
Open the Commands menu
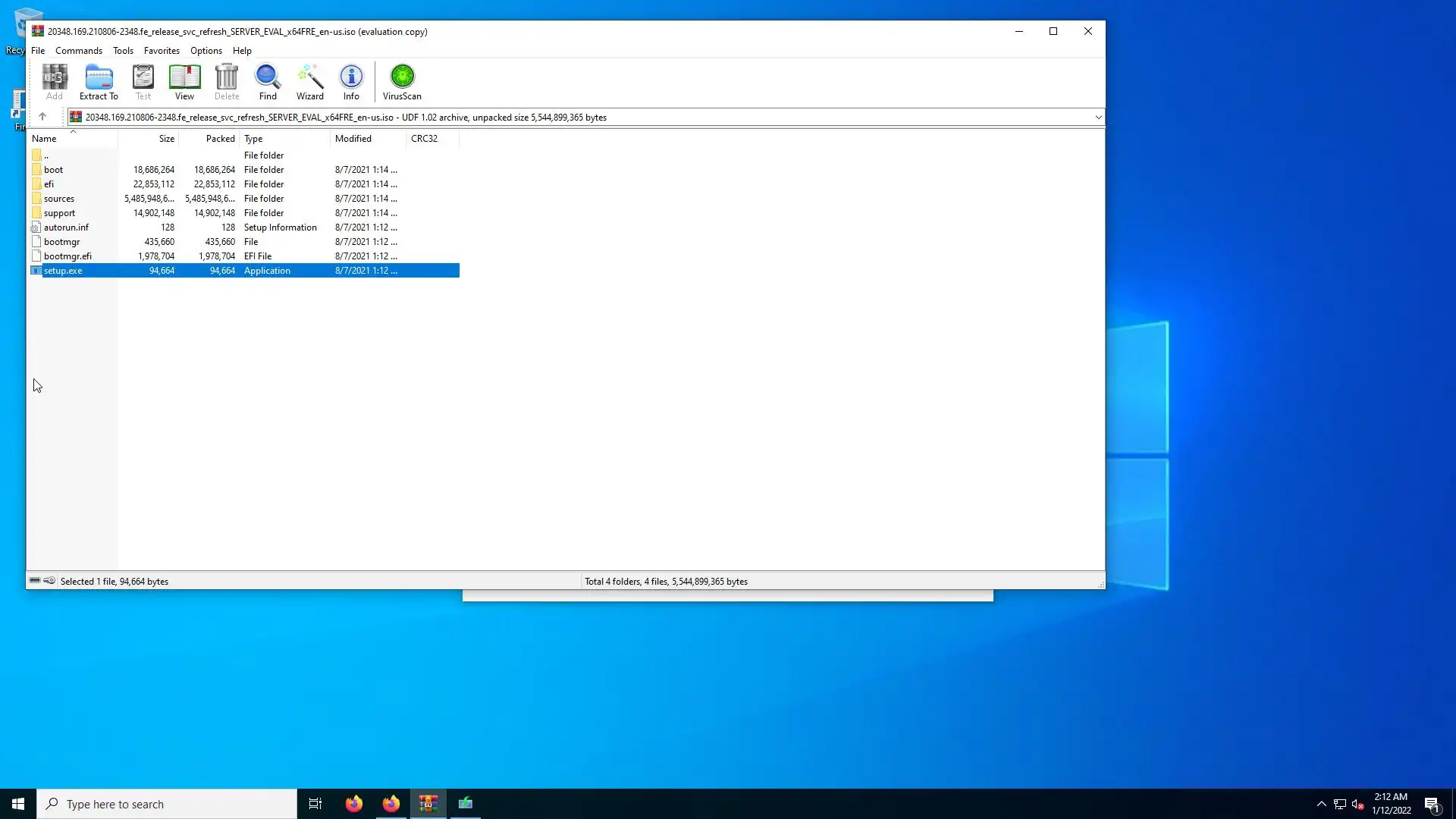(x=79, y=51)
